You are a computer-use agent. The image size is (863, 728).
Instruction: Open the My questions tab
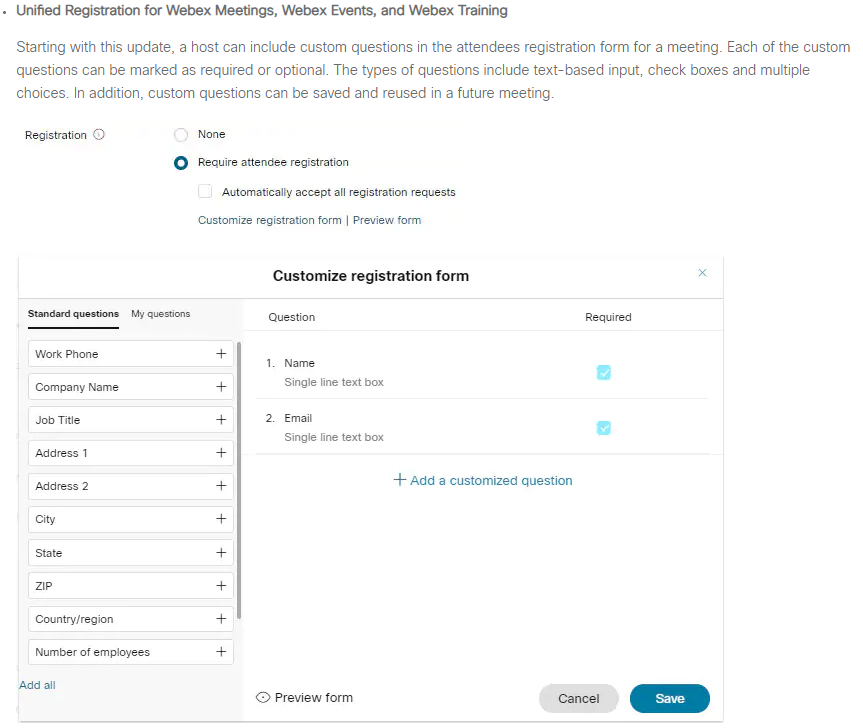(161, 314)
